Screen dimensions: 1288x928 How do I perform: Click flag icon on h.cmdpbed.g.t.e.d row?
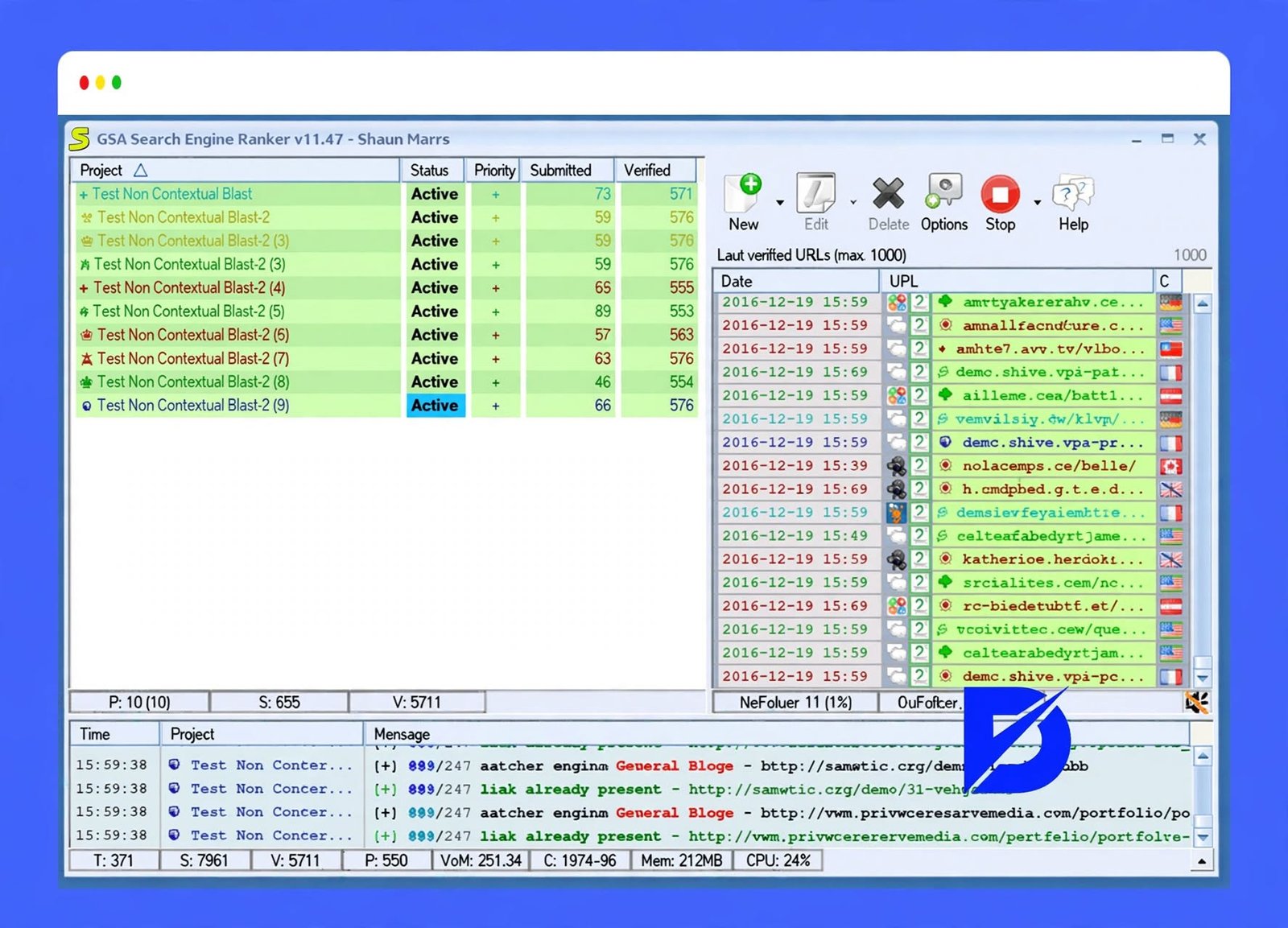pos(1170,489)
